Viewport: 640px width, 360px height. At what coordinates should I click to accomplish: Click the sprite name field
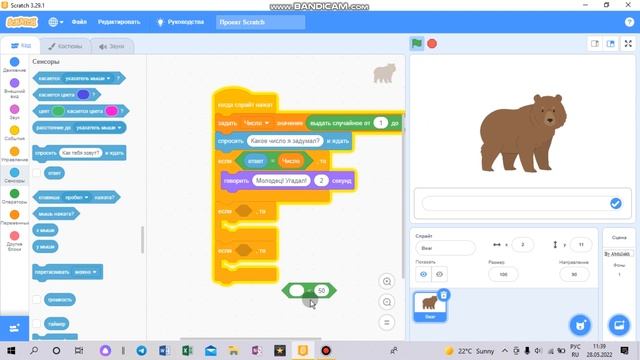445,248
